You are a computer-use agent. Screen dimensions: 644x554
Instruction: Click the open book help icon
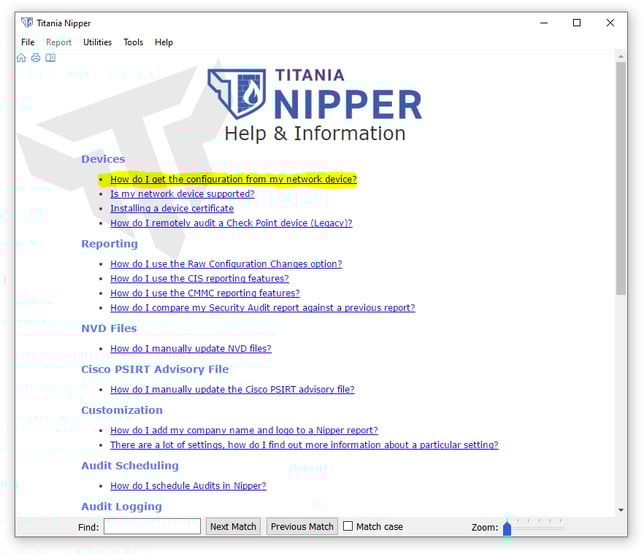(50, 58)
